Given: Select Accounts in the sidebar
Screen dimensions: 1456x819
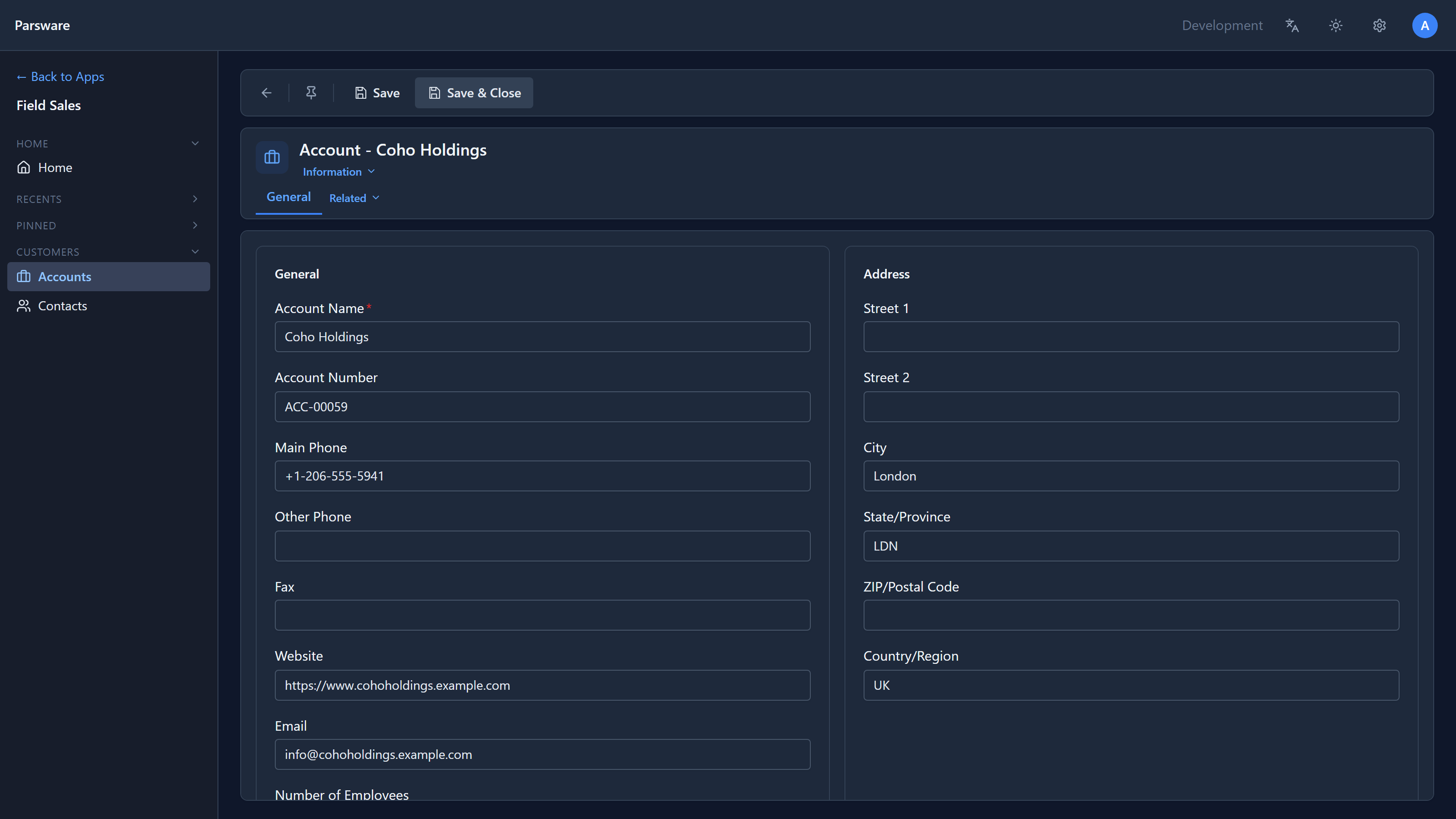Looking at the screenshot, I should [x=109, y=276].
